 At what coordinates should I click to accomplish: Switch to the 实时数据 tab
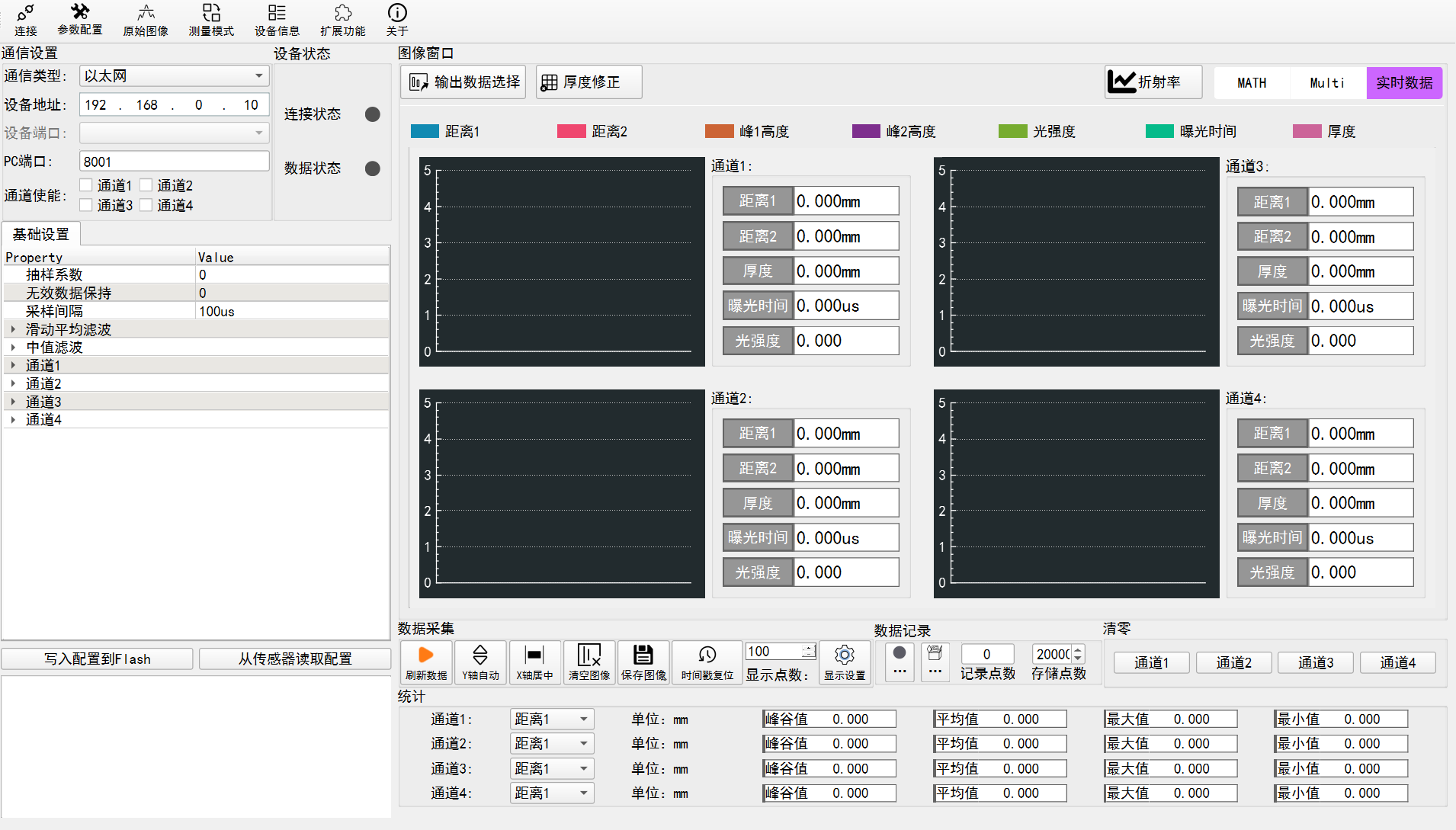pos(1404,83)
